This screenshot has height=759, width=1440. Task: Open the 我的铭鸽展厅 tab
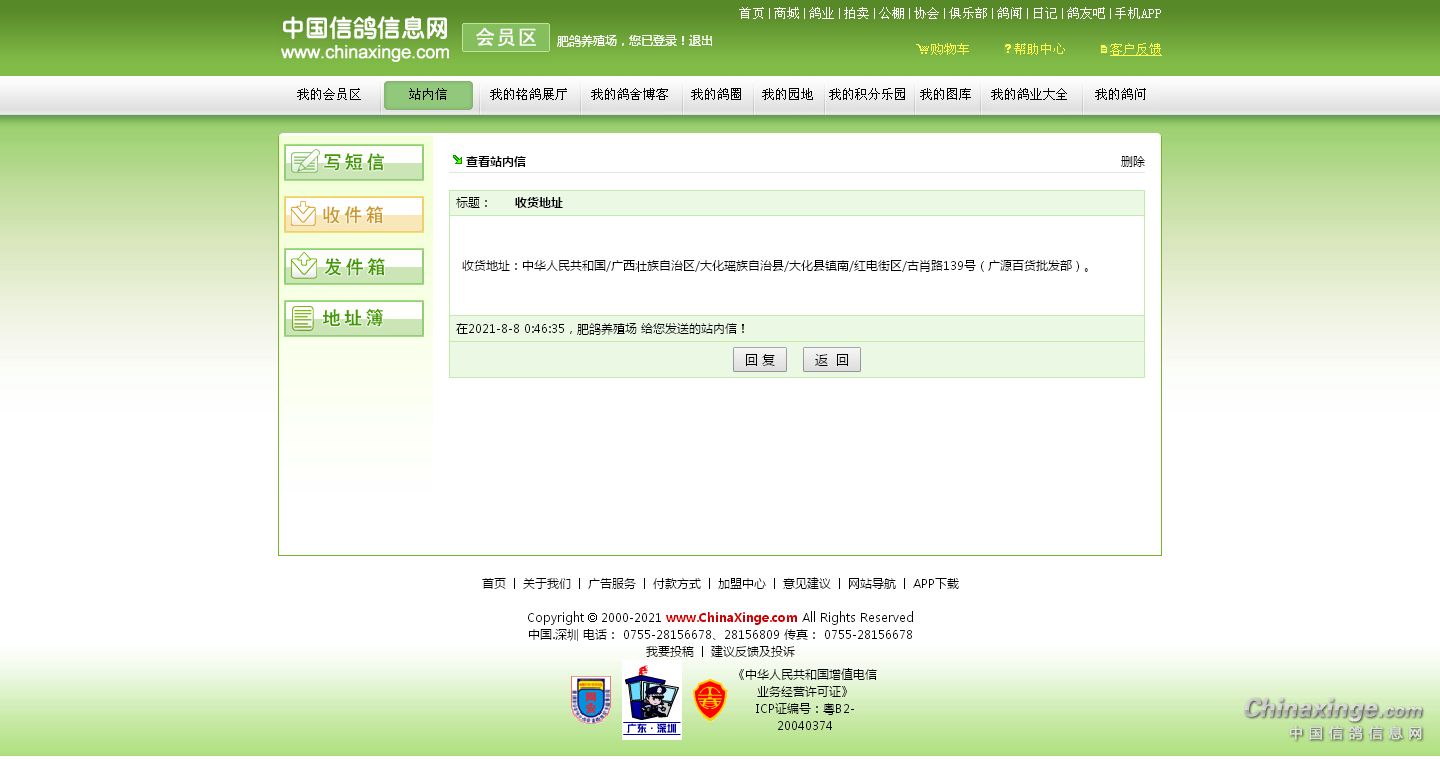click(x=528, y=95)
